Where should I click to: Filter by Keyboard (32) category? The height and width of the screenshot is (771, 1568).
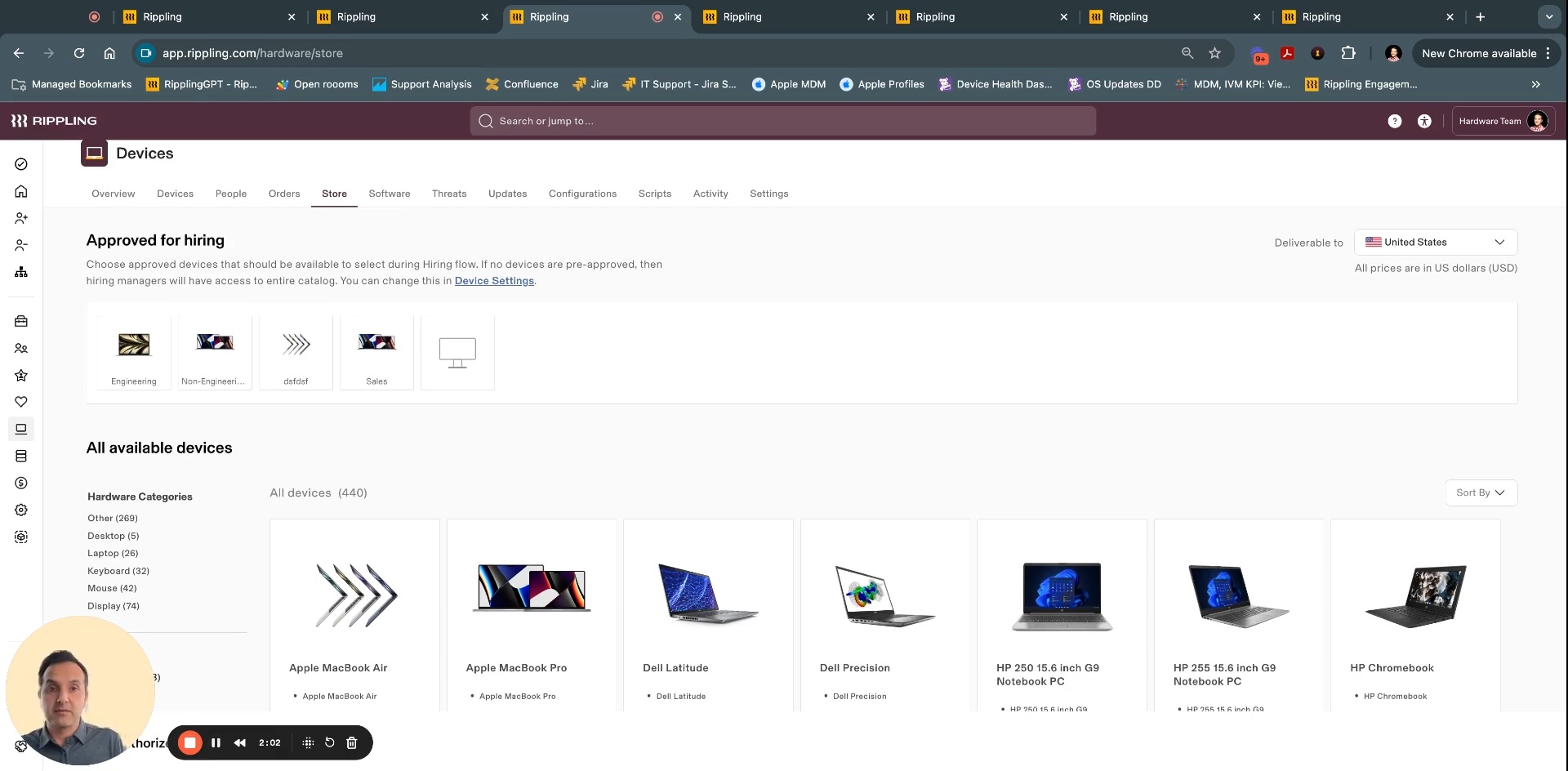coord(118,571)
